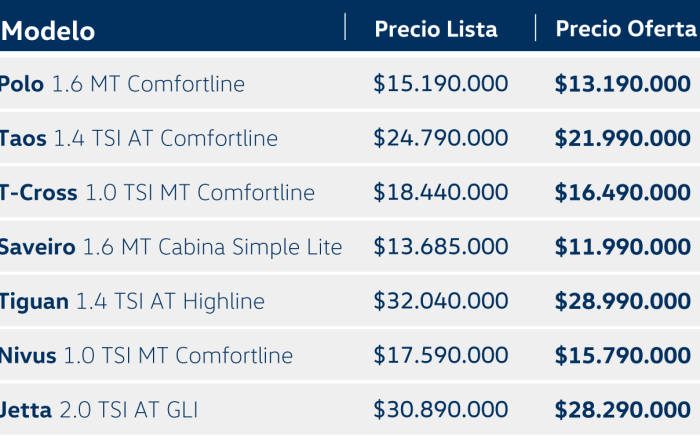
Task: Click the Modelo column header
Action: tap(48, 31)
